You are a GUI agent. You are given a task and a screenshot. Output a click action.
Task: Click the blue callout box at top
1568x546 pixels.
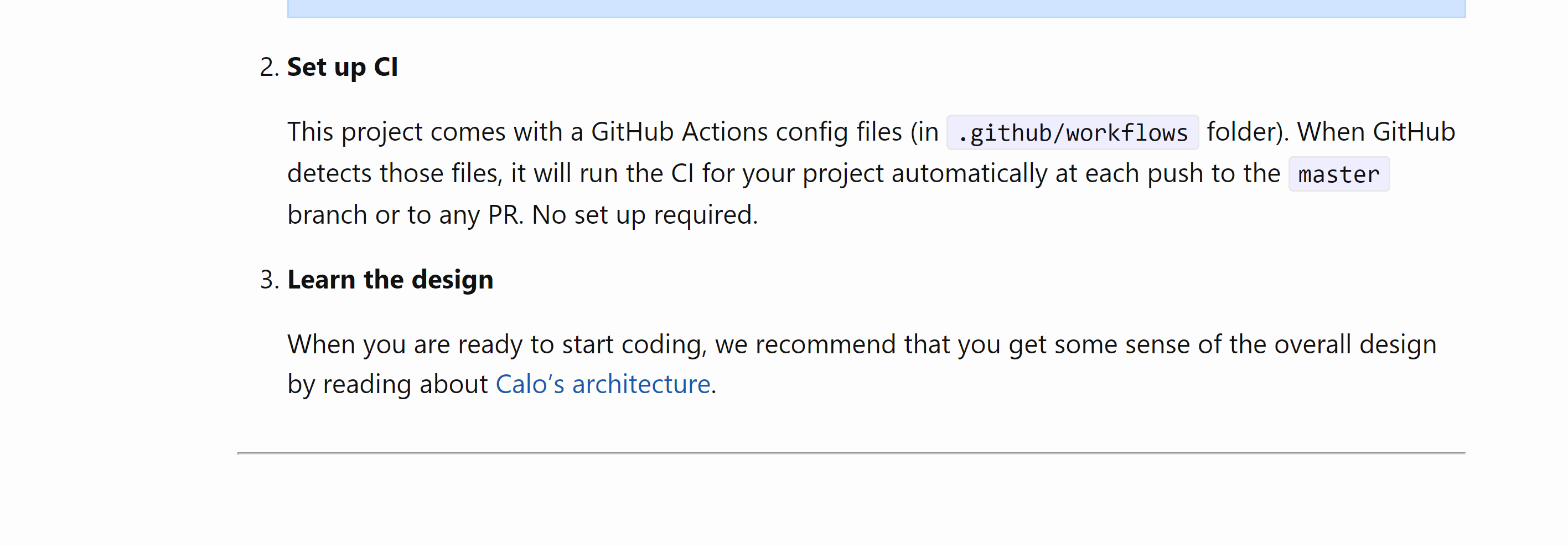pyautogui.click(x=876, y=8)
